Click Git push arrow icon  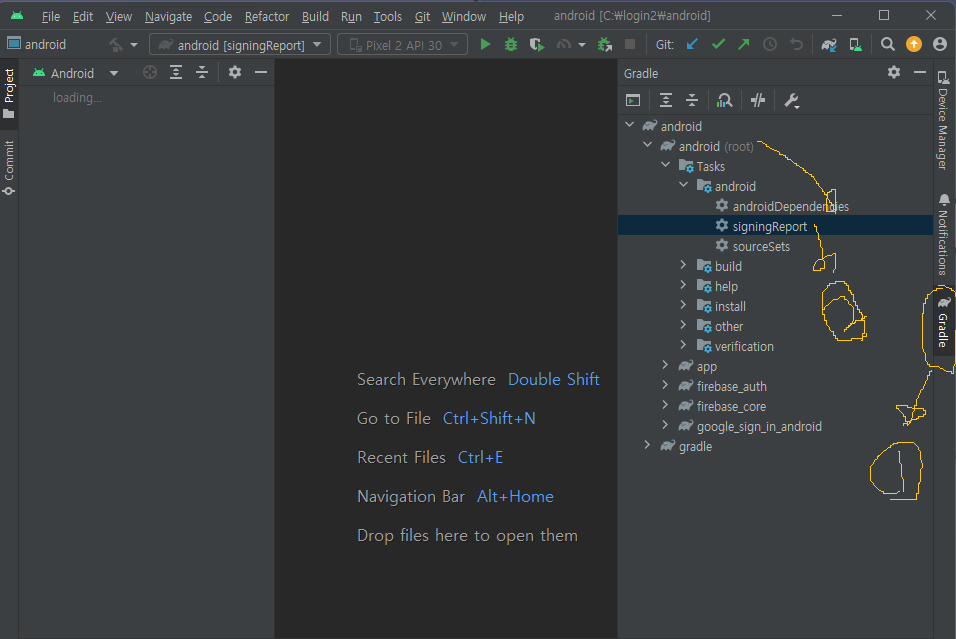click(x=744, y=45)
